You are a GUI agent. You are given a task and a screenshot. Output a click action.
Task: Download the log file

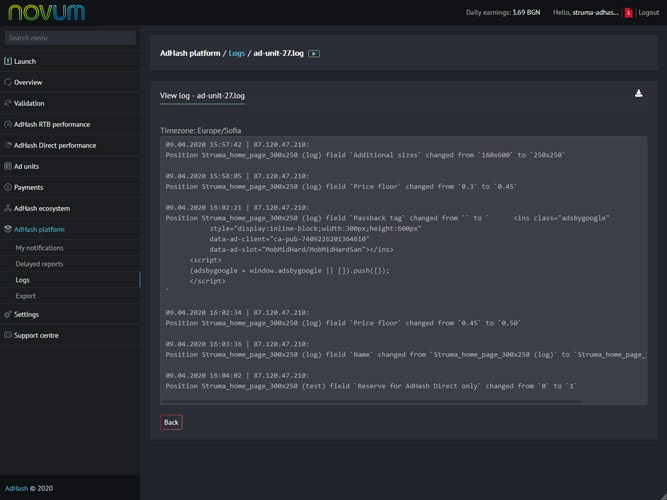(x=638, y=94)
